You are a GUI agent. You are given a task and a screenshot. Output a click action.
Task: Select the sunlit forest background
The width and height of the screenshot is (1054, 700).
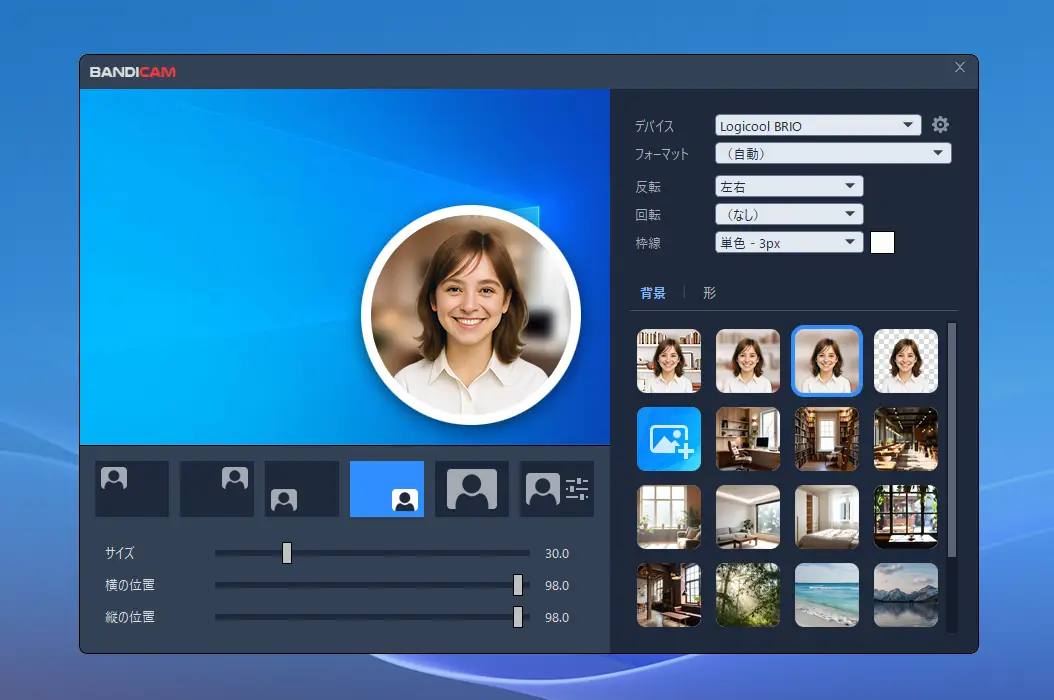point(748,595)
